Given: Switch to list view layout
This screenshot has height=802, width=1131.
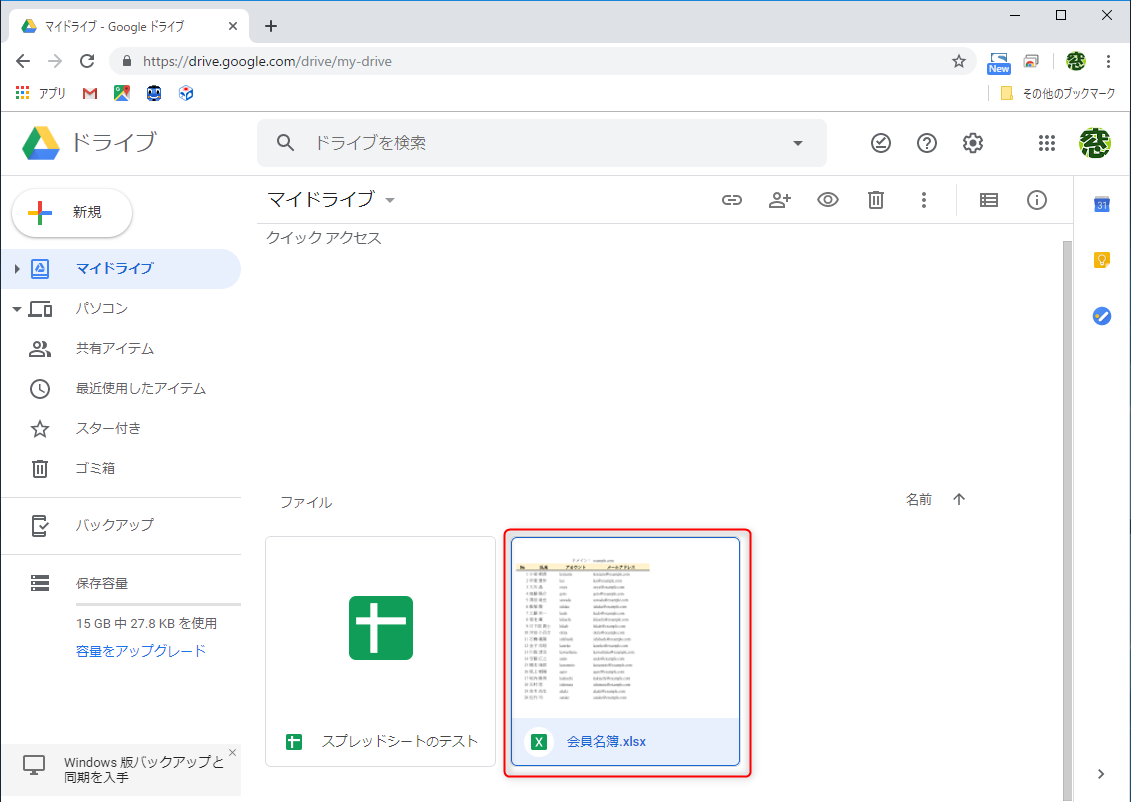Looking at the screenshot, I should [988, 200].
